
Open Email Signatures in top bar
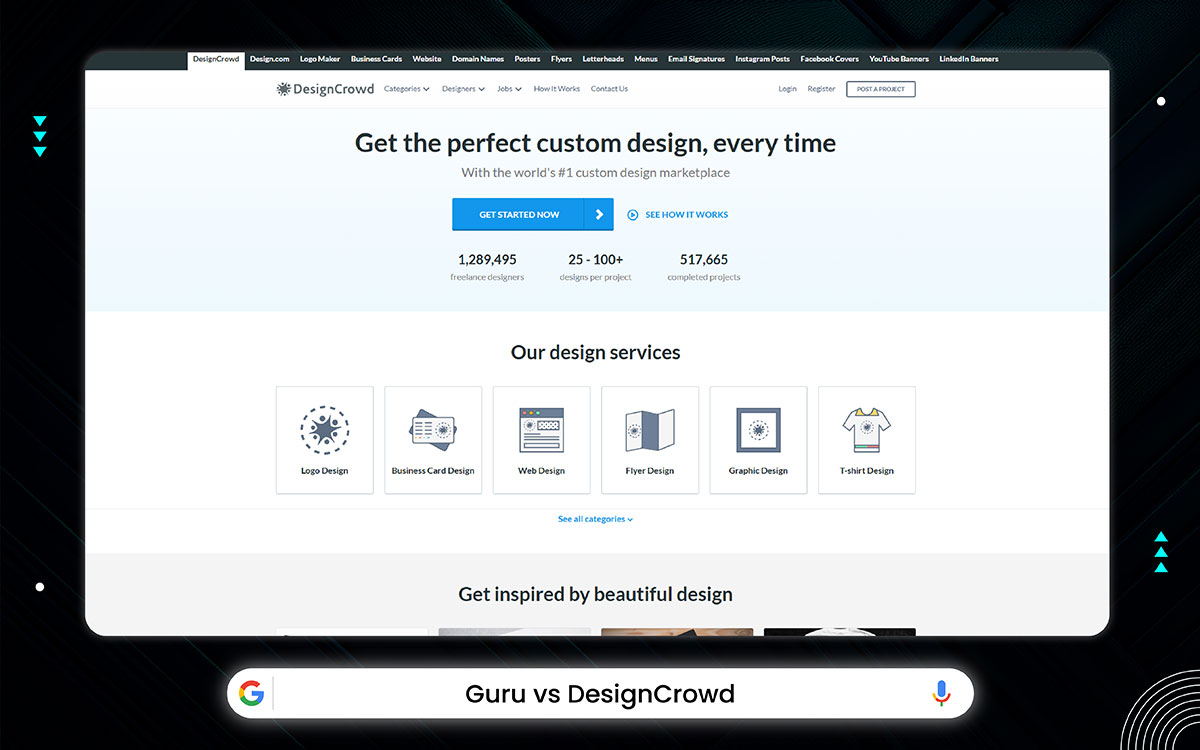tap(697, 59)
